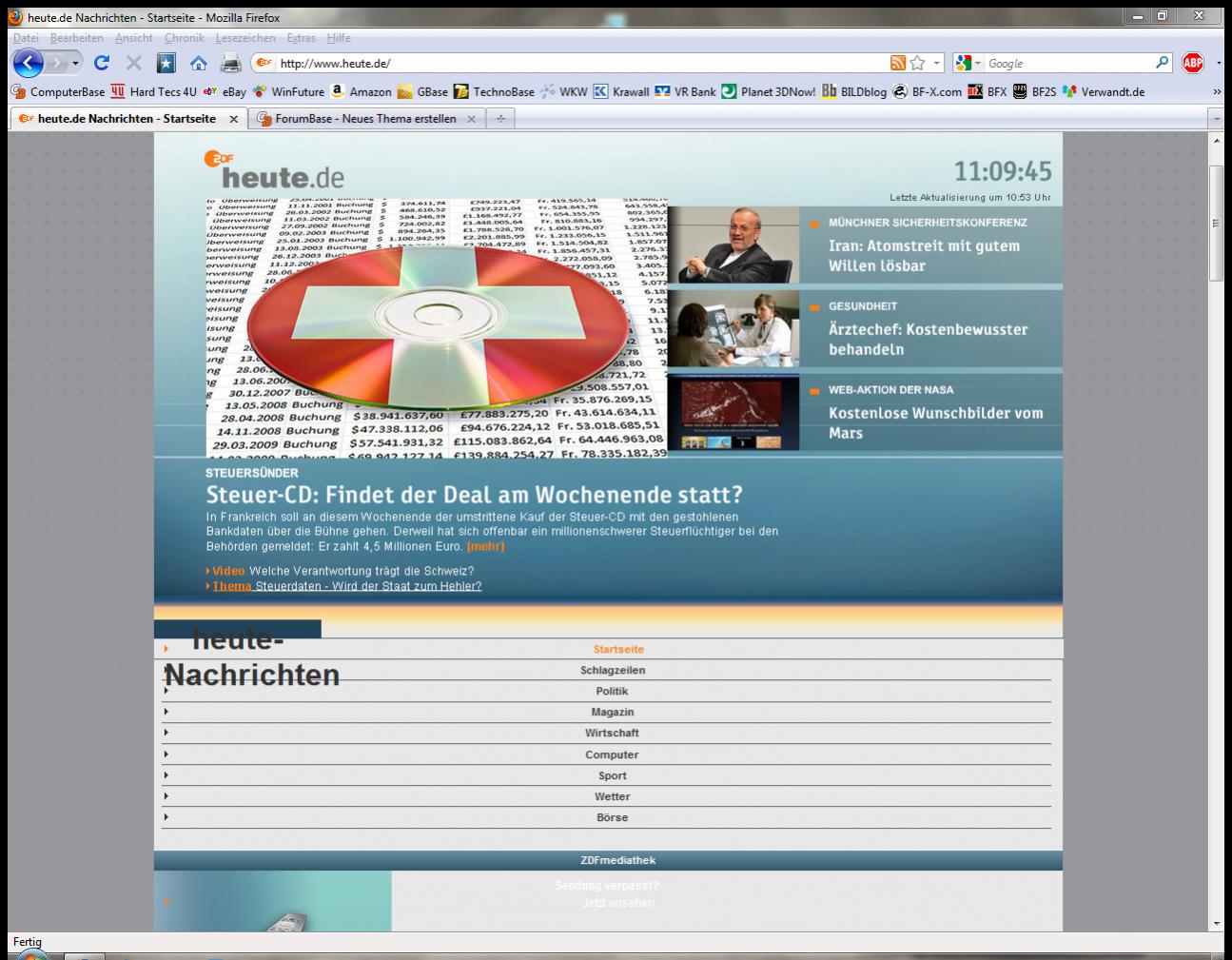
Task: Open the Datei menu
Action: 26,38
